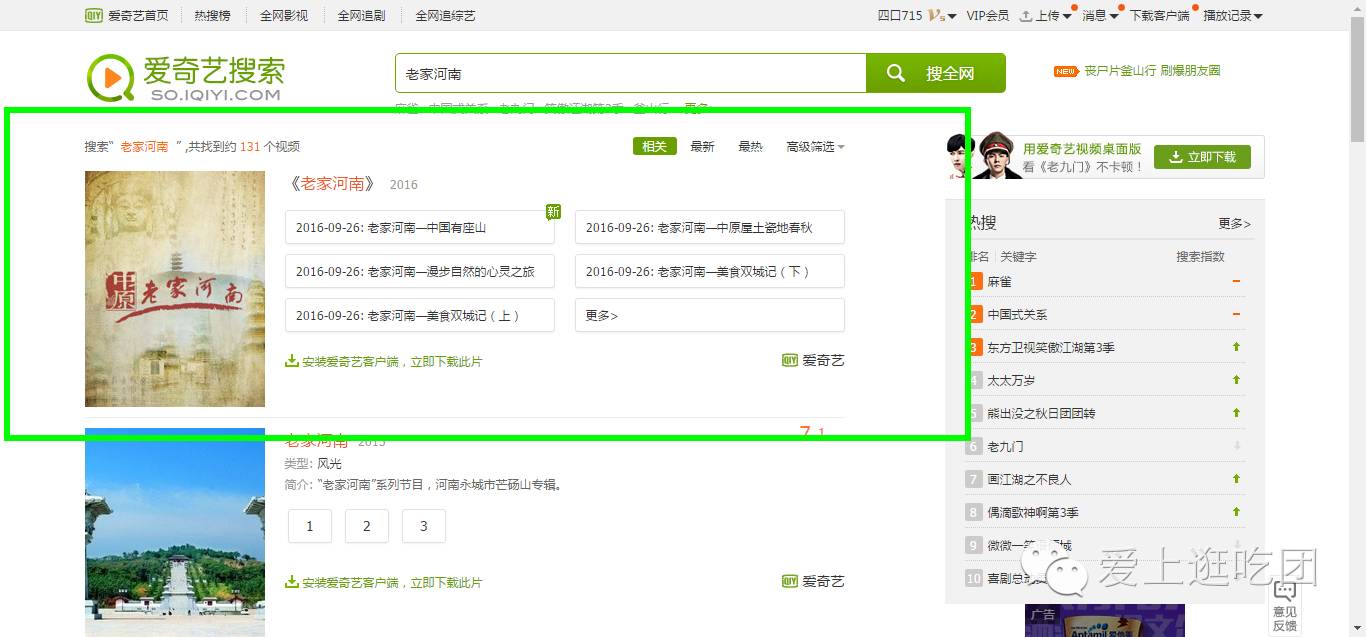This screenshot has width=1366, height=637.
Task: Click second result's 安装爱奇艺客户端 download link
Action: tap(384, 582)
